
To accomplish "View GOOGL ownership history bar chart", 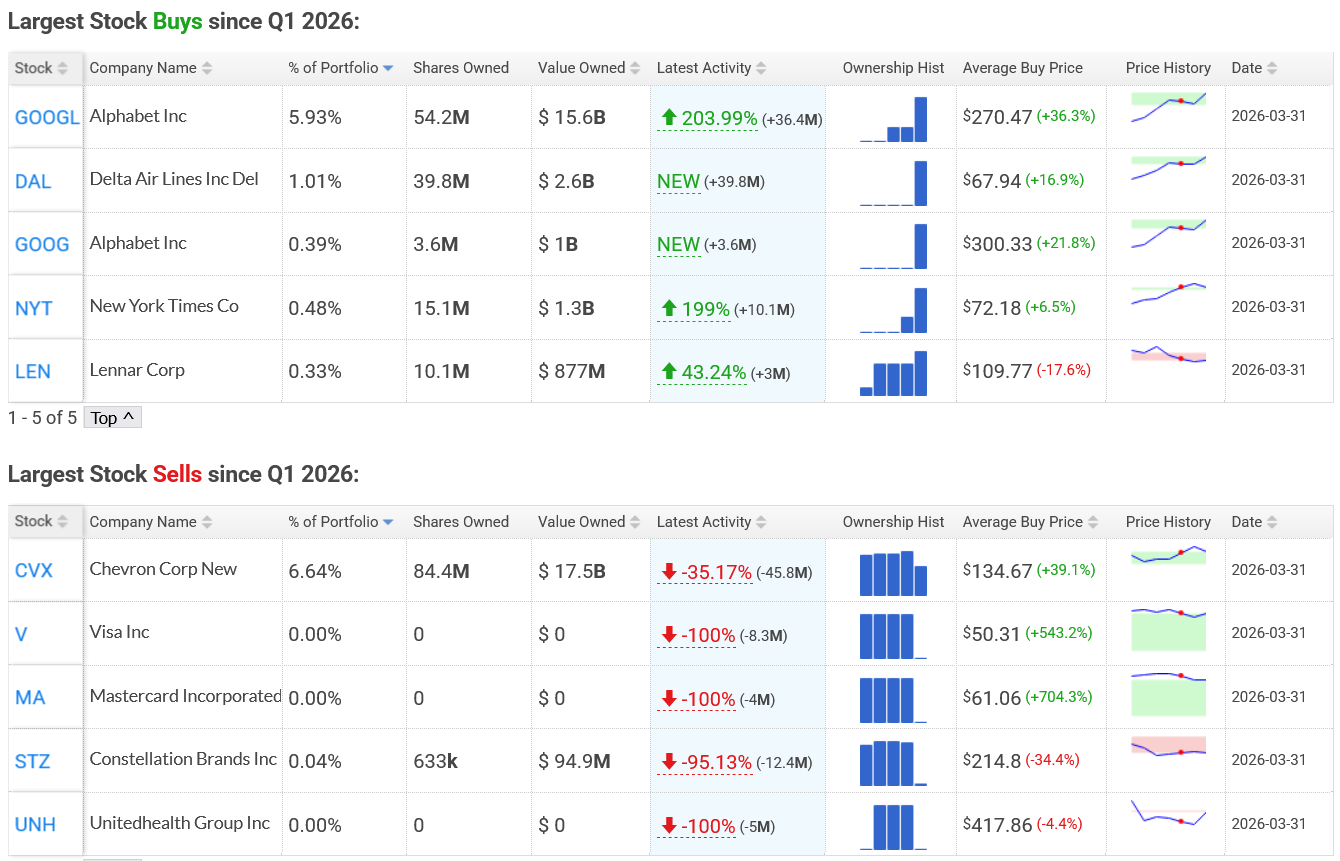I will pos(894,119).
